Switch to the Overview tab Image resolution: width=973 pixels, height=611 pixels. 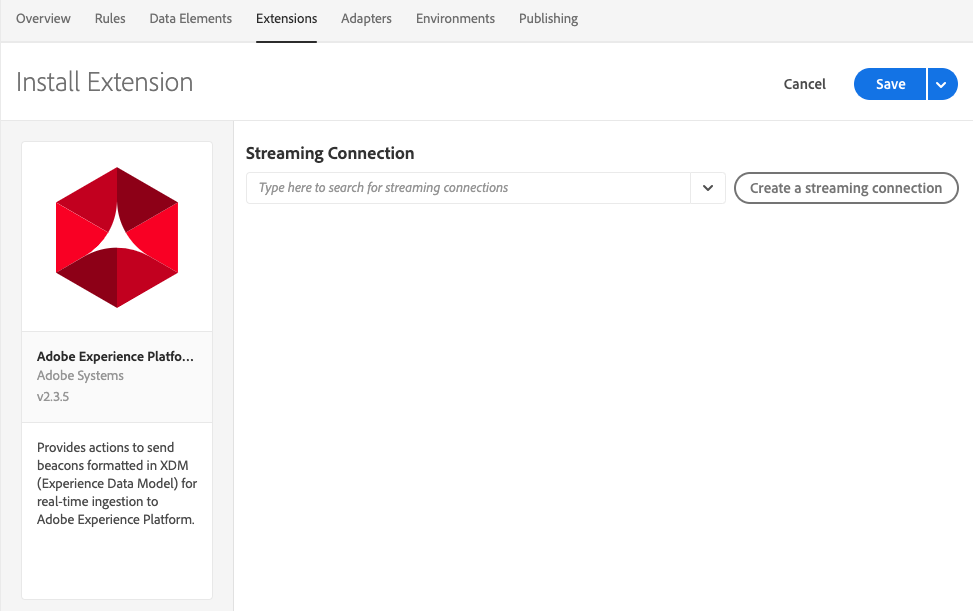click(43, 19)
